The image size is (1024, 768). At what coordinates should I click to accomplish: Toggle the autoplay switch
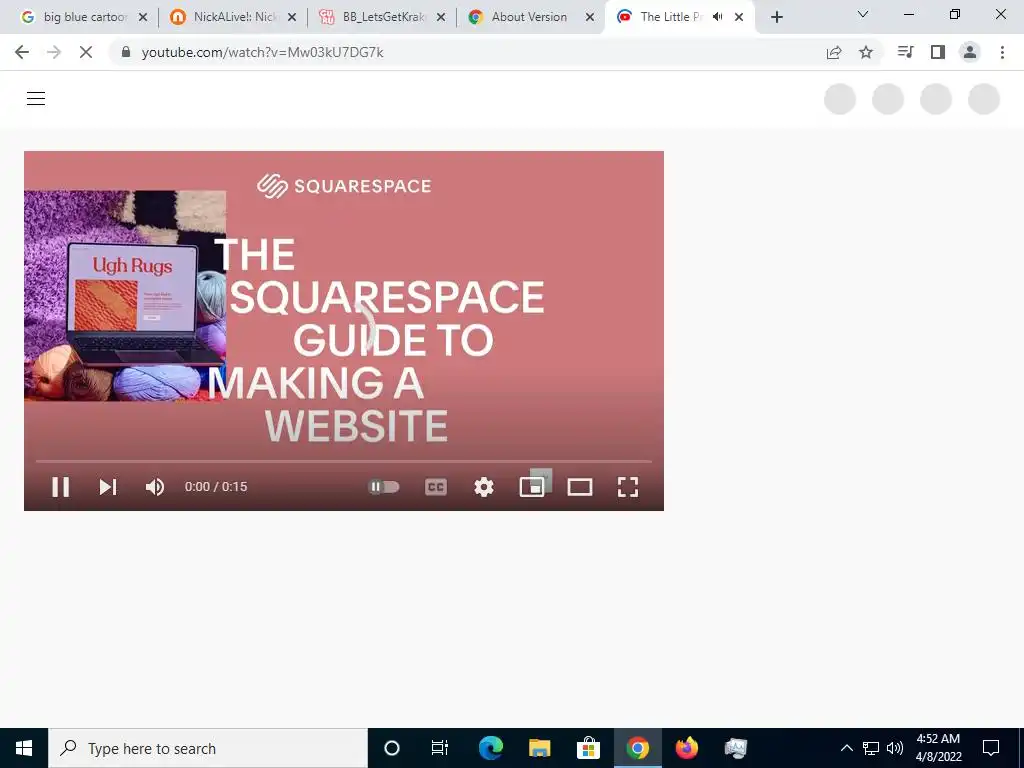point(383,487)
